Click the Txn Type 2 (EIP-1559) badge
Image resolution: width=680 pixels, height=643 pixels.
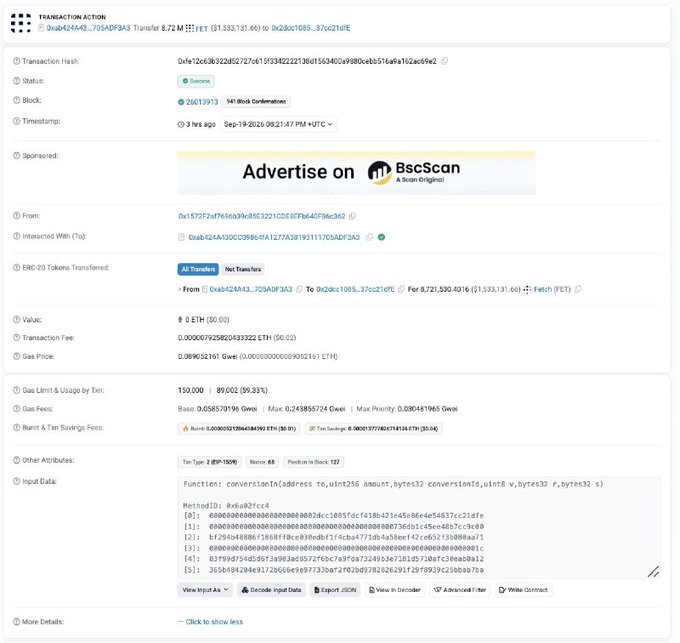click(x=209, y=462)
